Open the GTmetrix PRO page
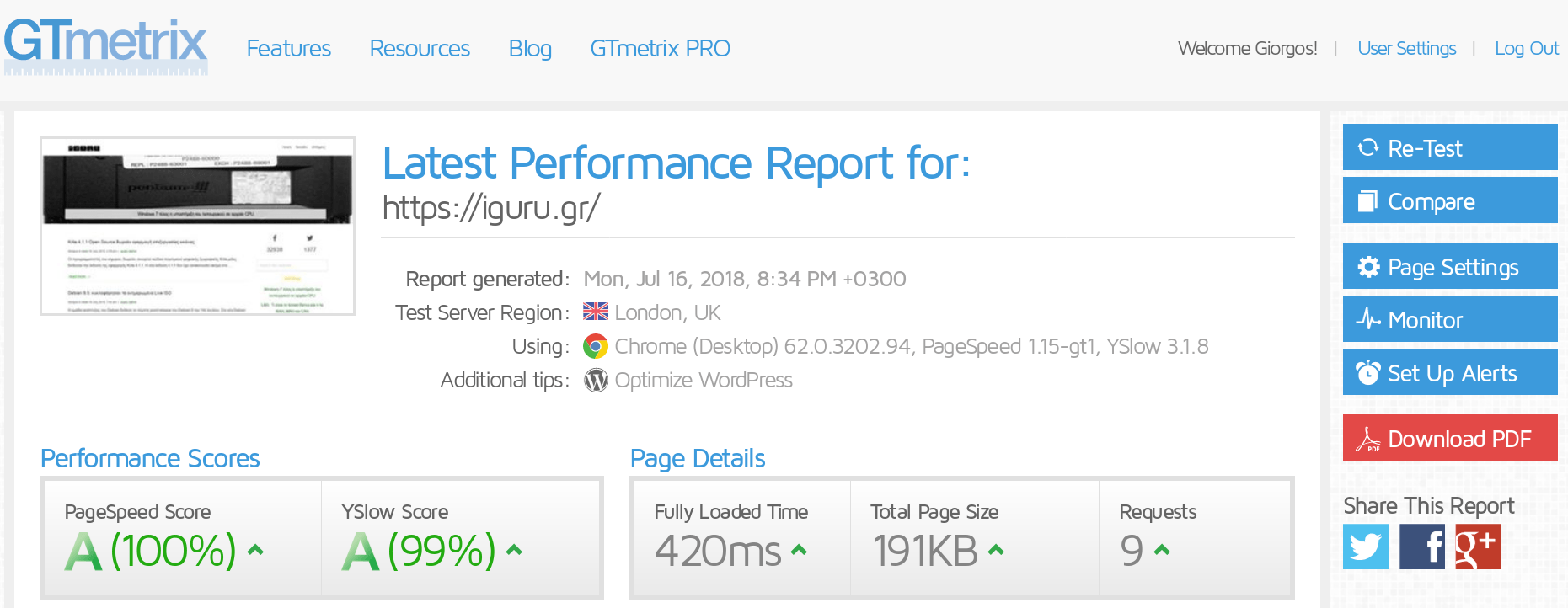The image size is (1568, 608). [660, 49]
